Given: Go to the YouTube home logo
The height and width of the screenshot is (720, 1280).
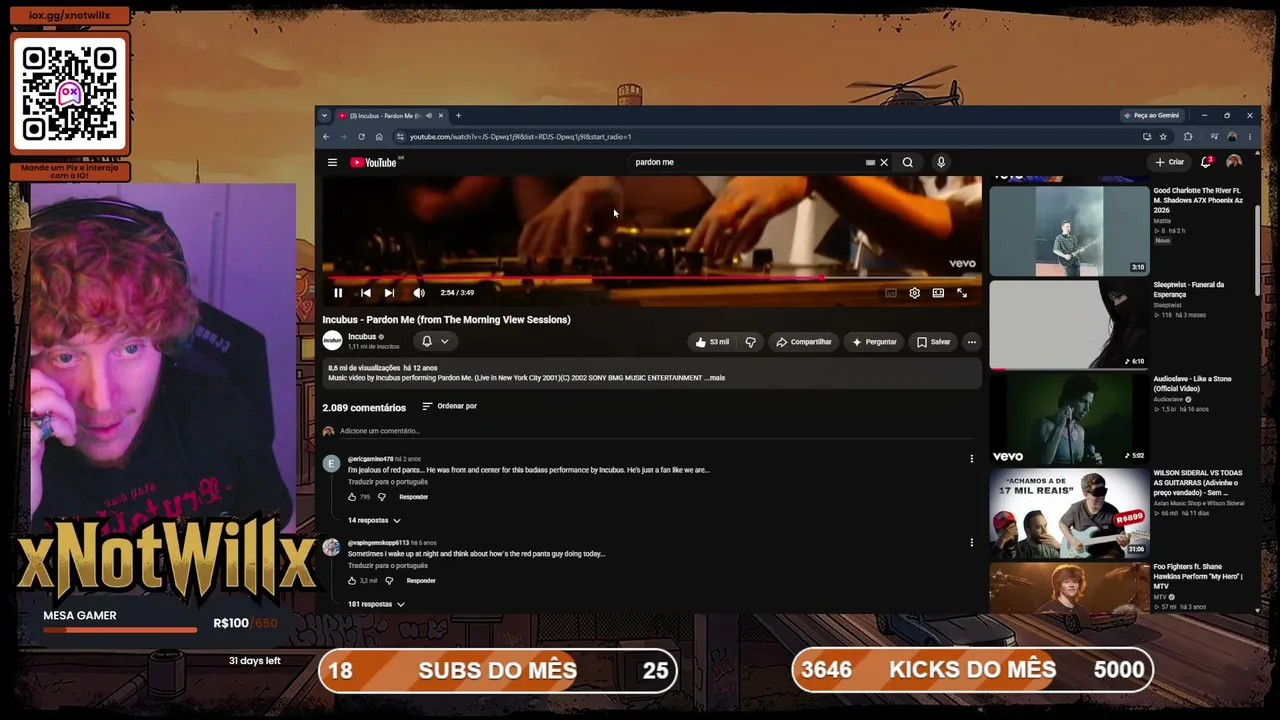Looking at the screenshot, I should [374, 162].
